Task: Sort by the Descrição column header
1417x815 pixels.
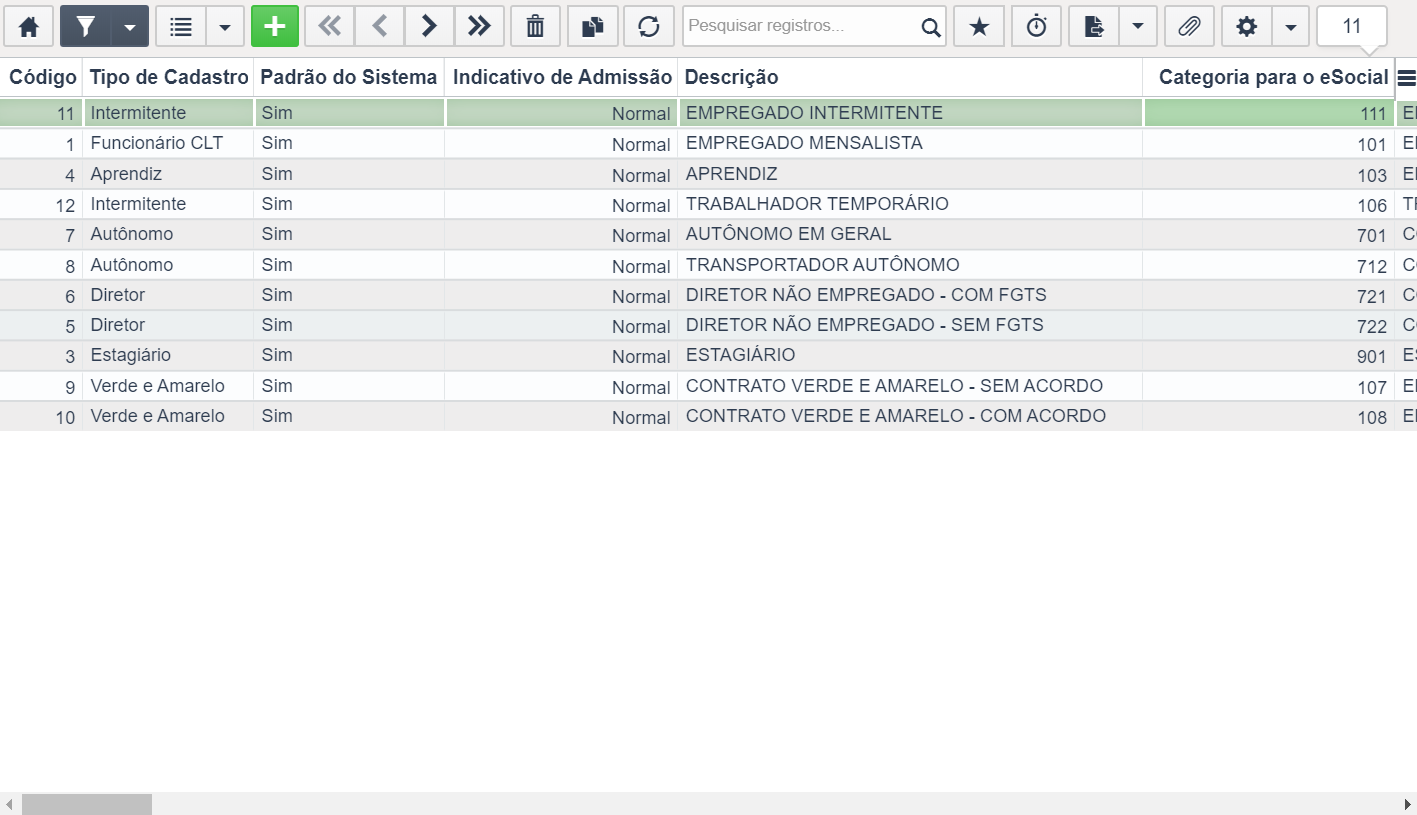Action: click(x=910, y=77)
